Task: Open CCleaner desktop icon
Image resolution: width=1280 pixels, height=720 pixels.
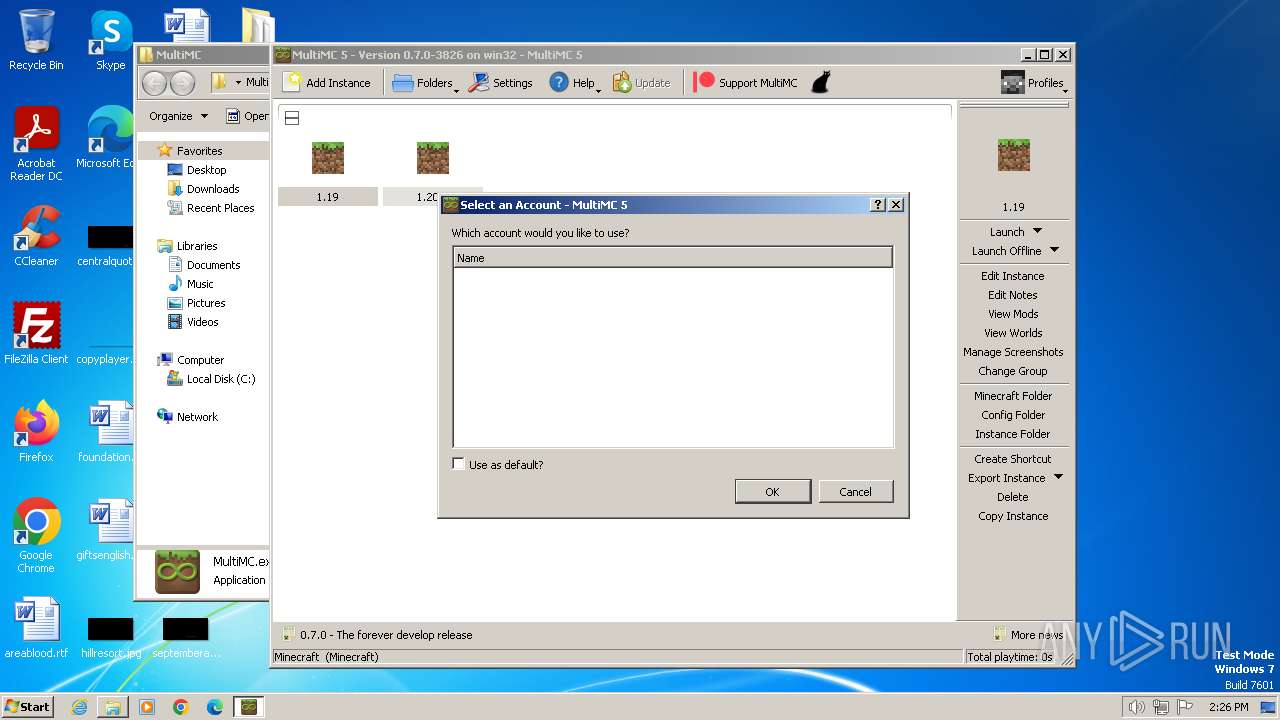Action: click(36, 236)
